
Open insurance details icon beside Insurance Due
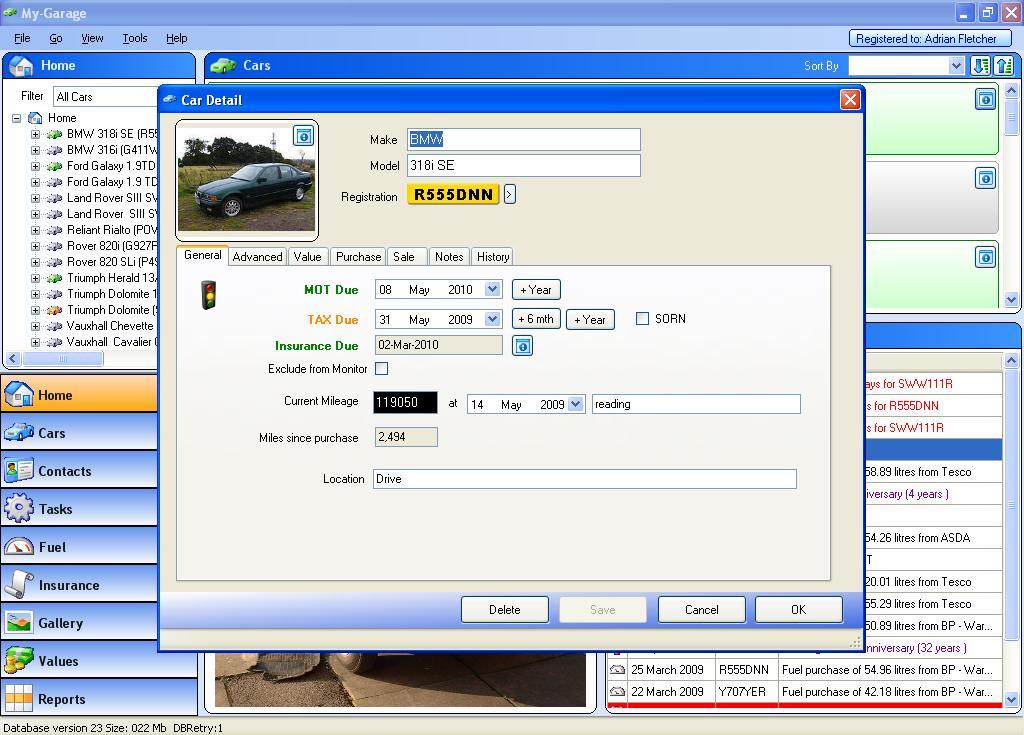coord(522,346)
